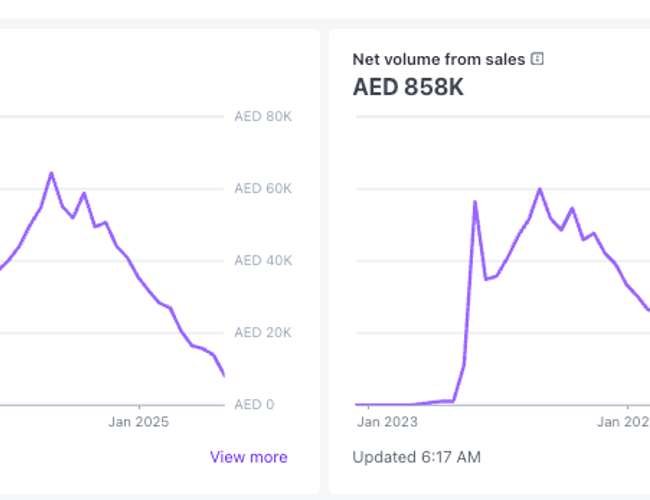Screen dimensions: 650x500
Task: Open the View more link
Action: [248, 457]
